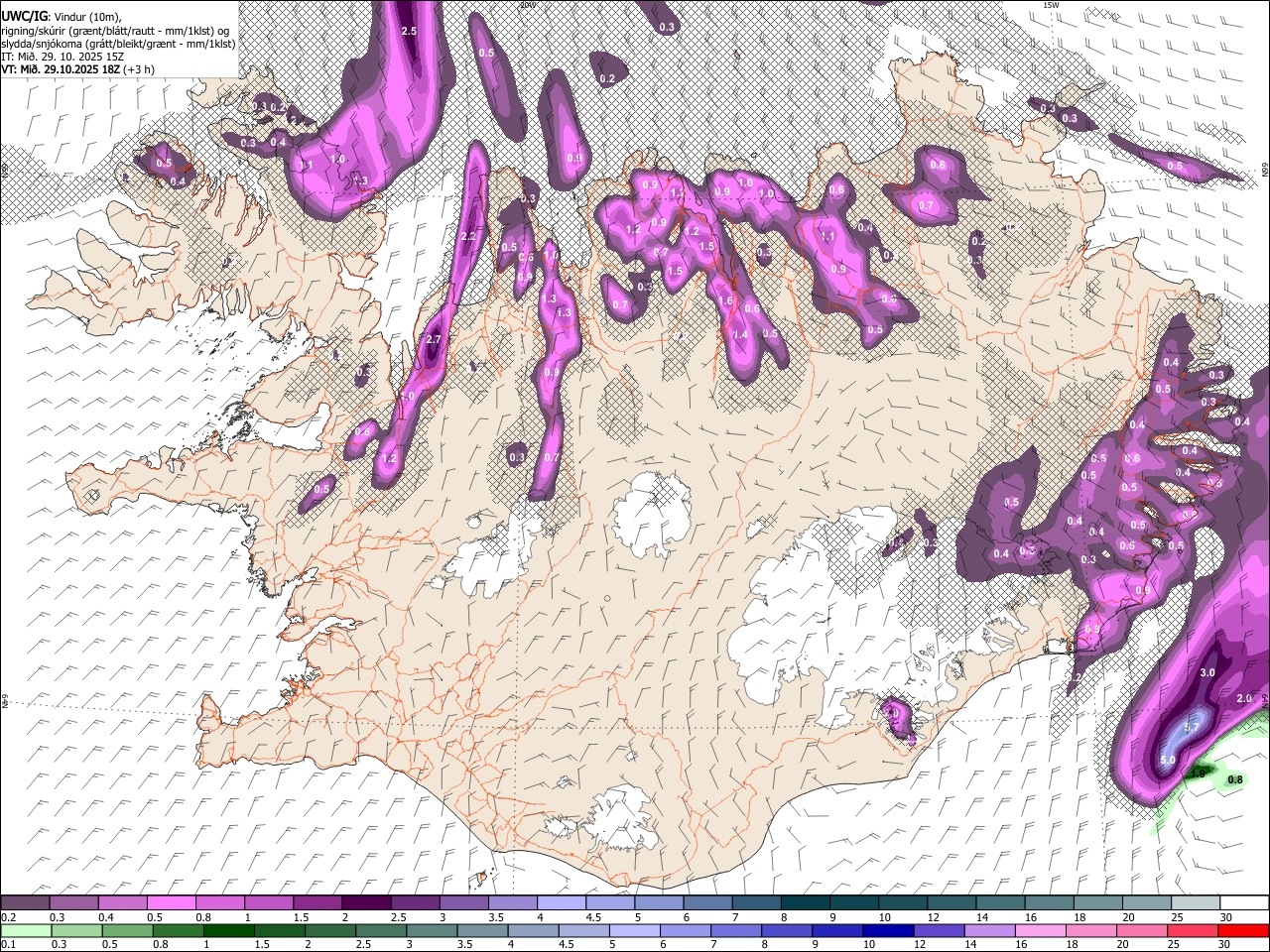Click the '0.2' label under the snow scale
The height and width of the screenshot is (952, 1270).
[x=9, y=916]
